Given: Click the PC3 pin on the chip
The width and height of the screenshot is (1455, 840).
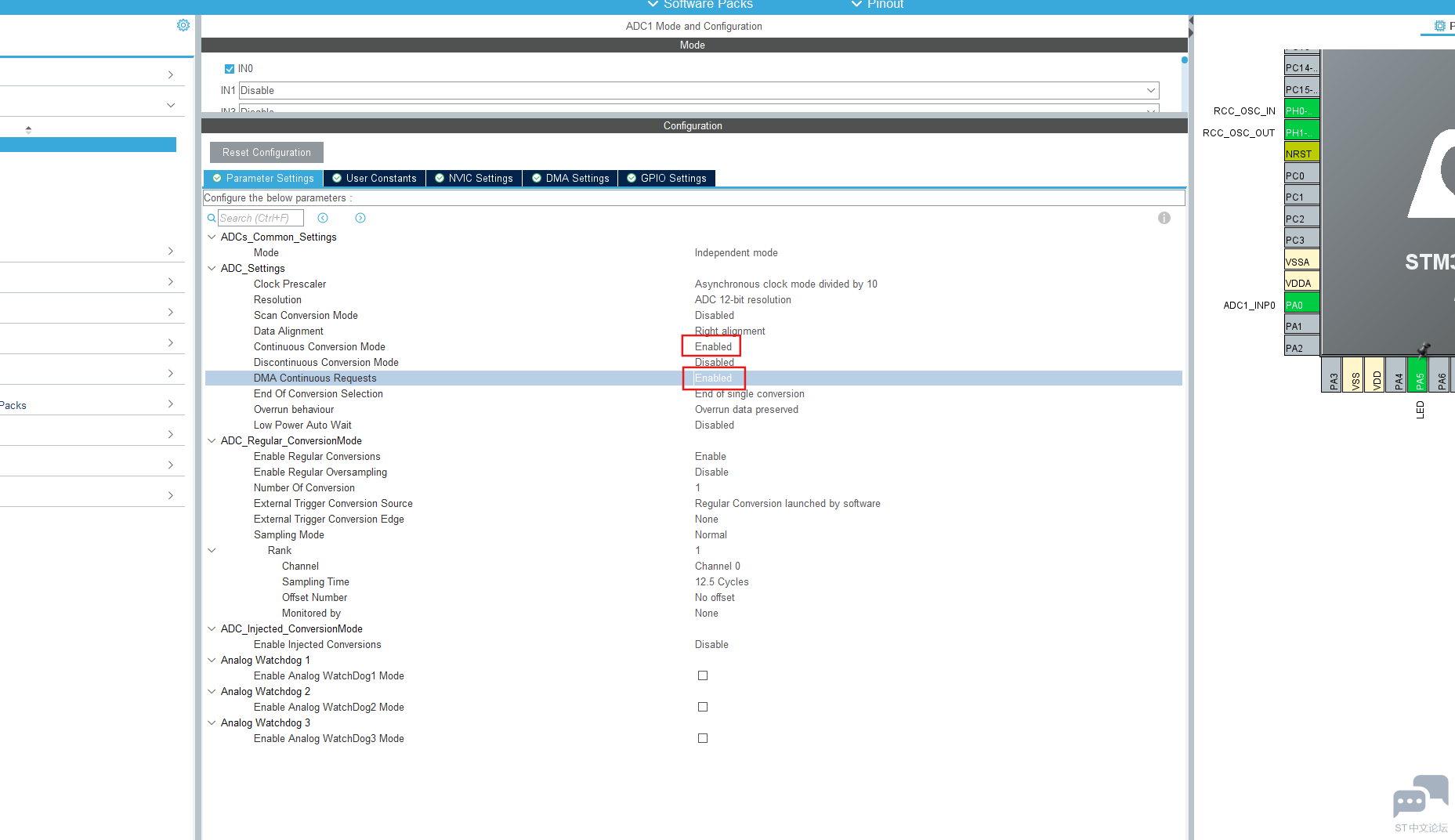Looking at the screenshot, I should (1301, 240).
